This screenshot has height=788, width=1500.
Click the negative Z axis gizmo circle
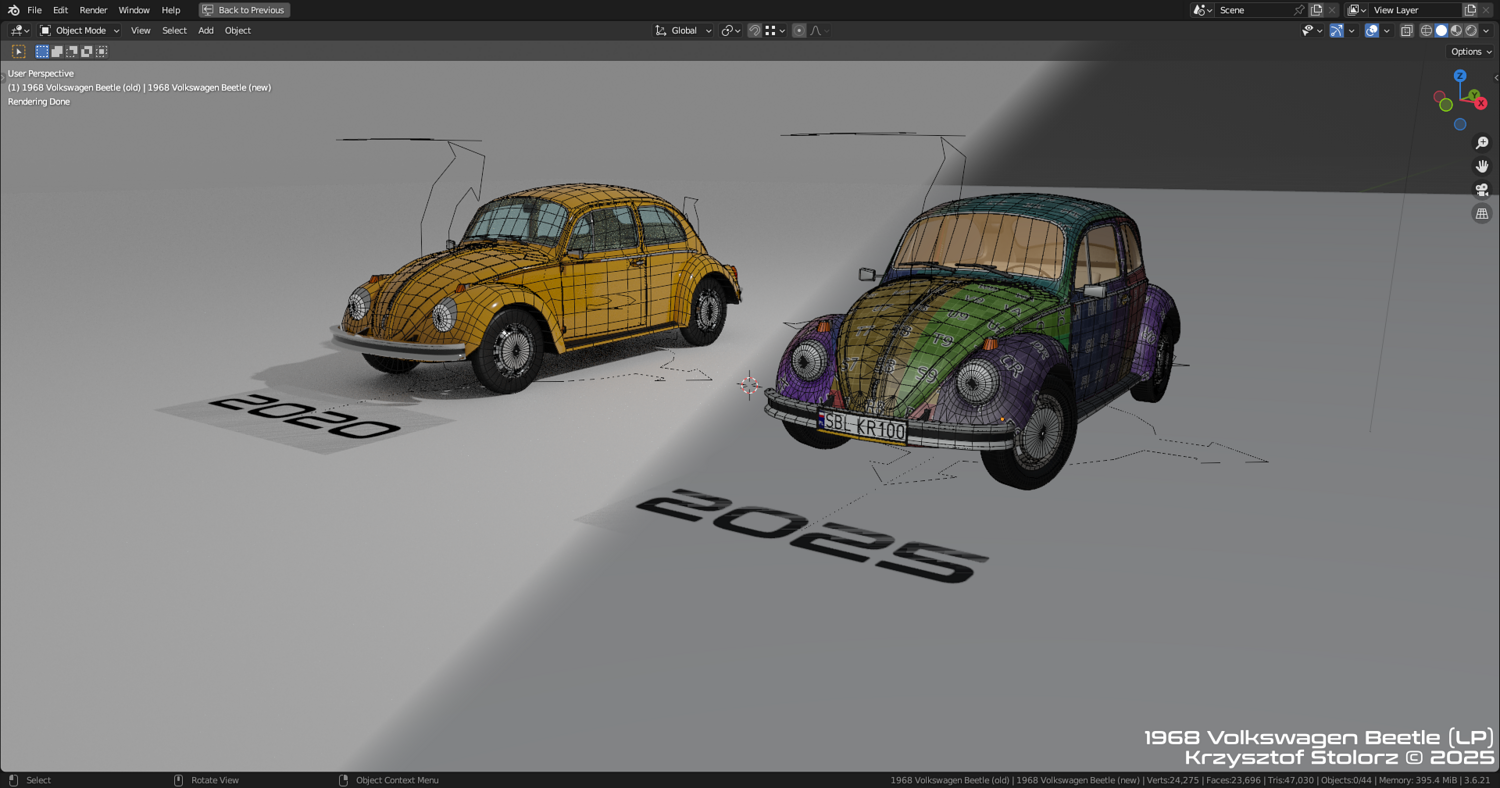pyautogui.click(x=1460, y=124)
